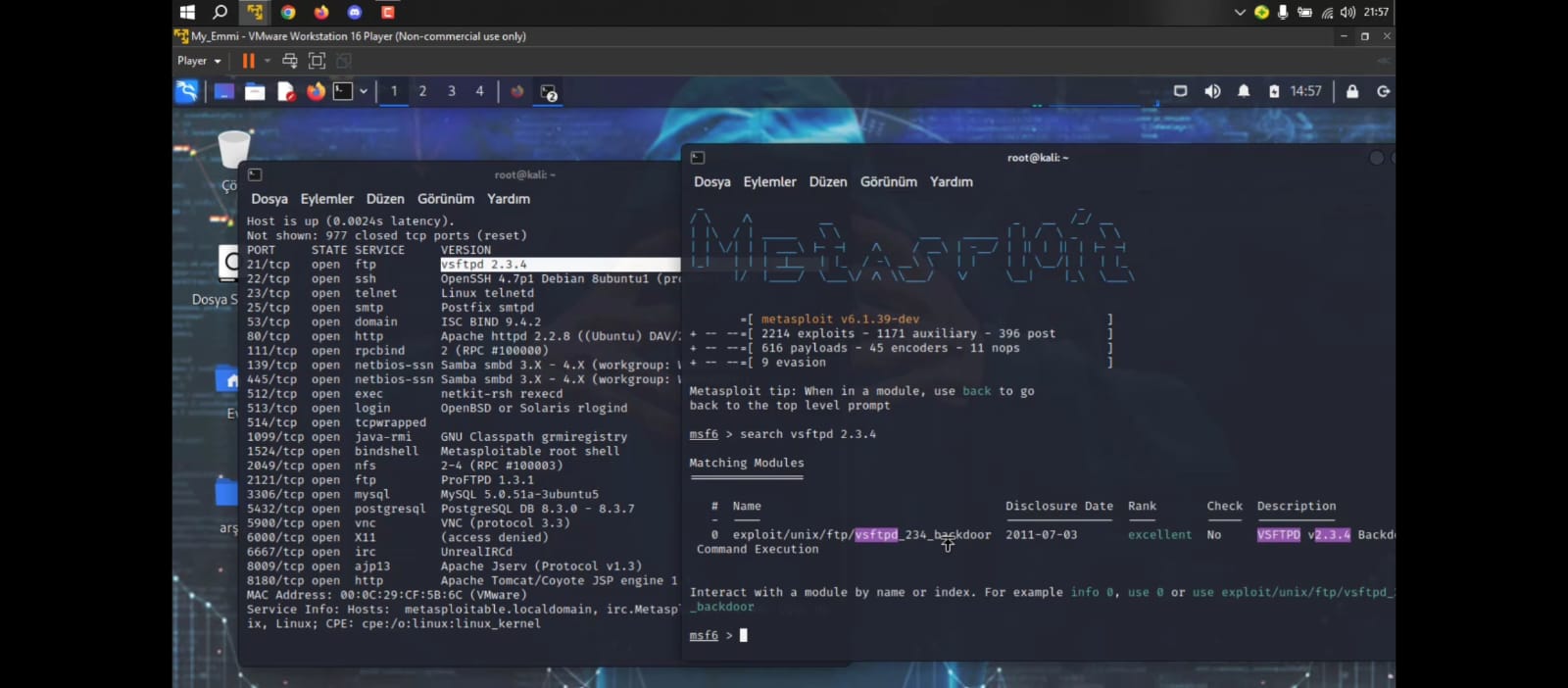This screenshot has width=1568, height=688.
Task: Click the highlighted vsftpd 2.3.4 version text
Action: pyautogui.click(x=484, y=265)
